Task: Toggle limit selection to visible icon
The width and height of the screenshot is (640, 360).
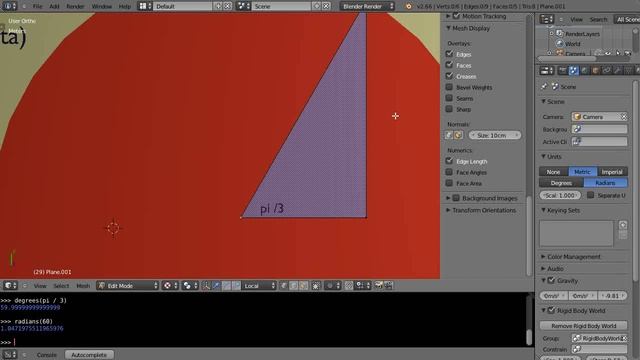Action: pos(316,286)
